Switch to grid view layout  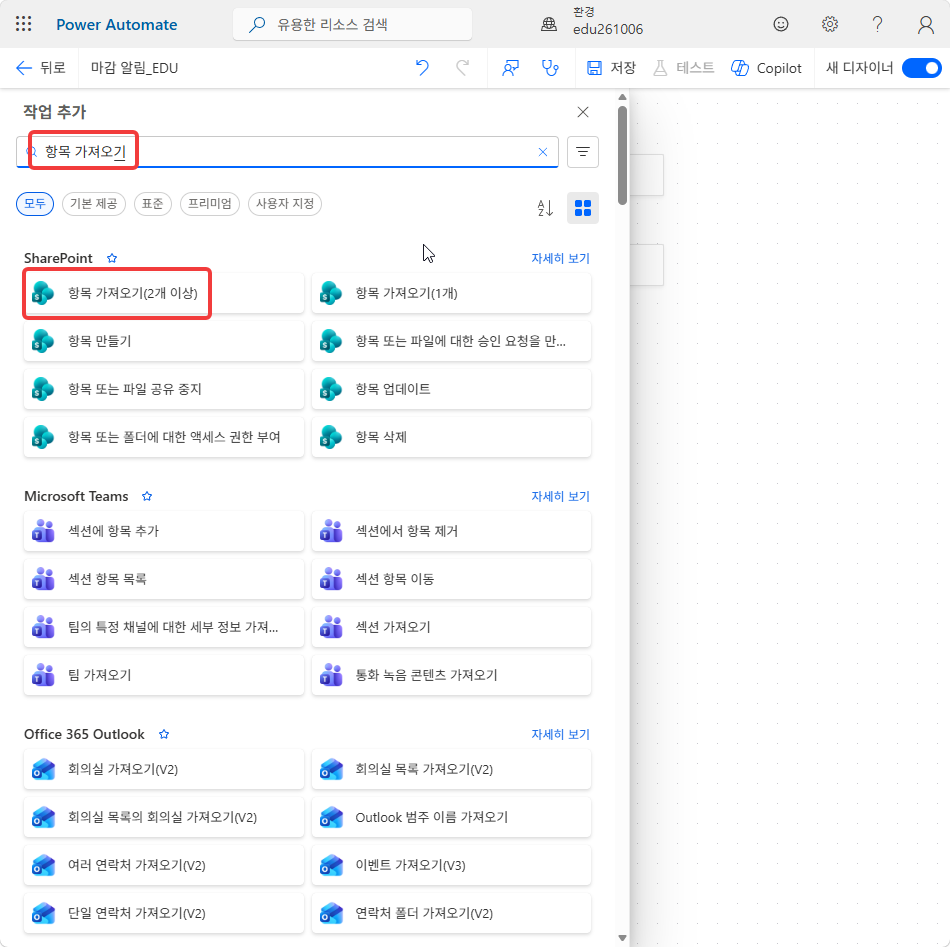click(x=583, y=208)
